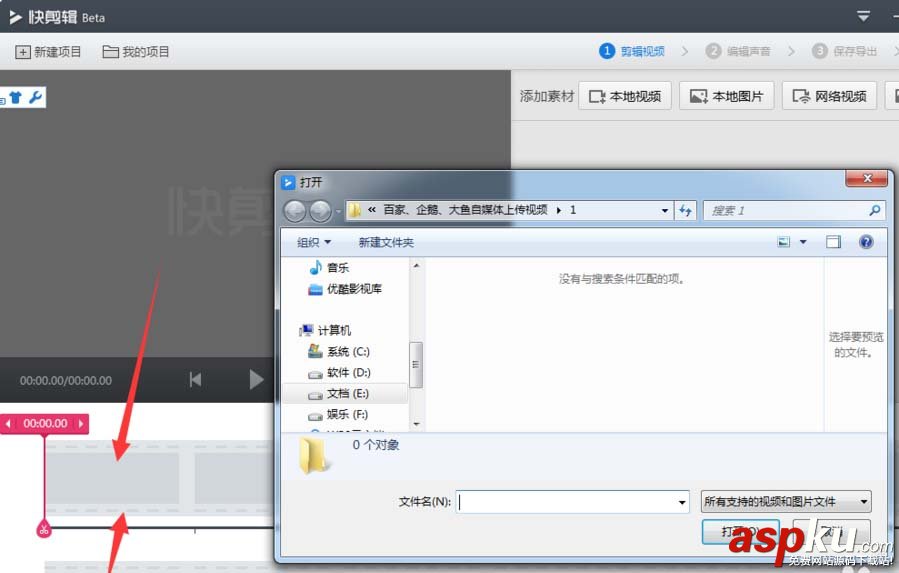Toggle the preview pane icon
This screenshot has height=573, width=899.
(x=833, y=242)
